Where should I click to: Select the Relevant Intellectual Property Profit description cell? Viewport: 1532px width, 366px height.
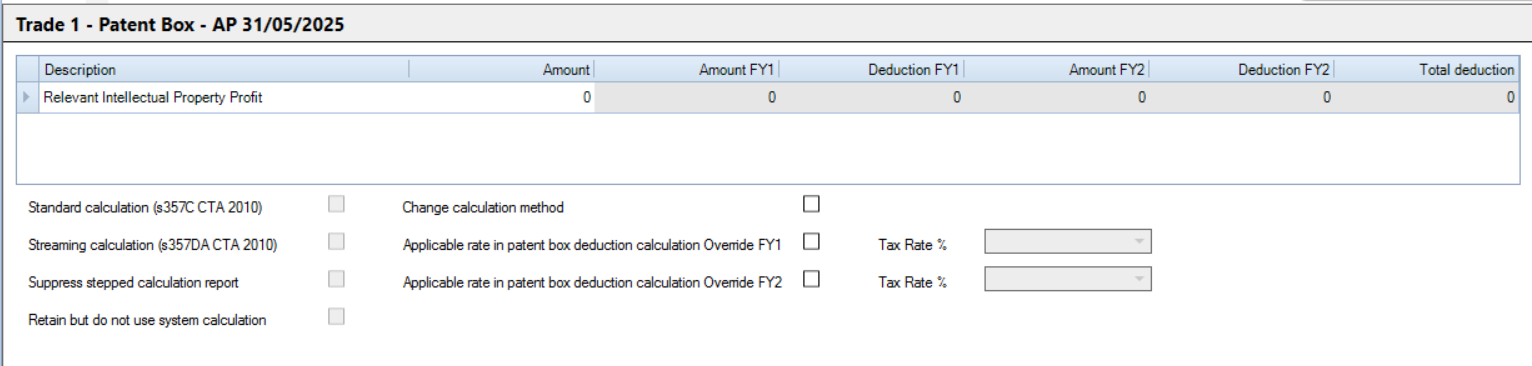click(223, 98)
